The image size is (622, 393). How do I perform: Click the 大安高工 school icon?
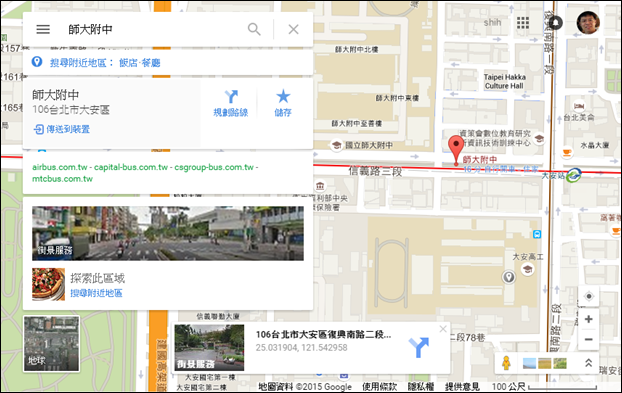[527, 269]
